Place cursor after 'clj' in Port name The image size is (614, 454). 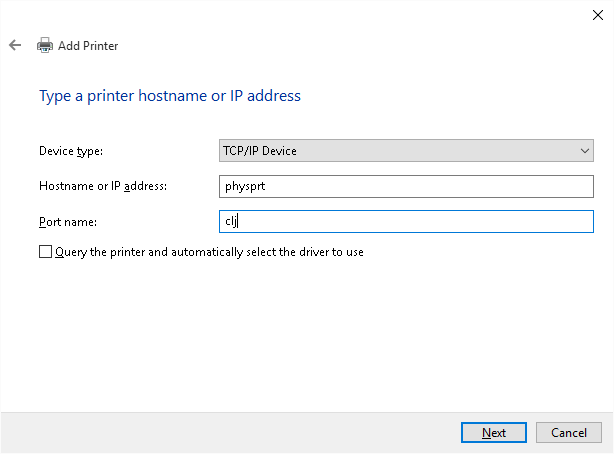coord(236,221)
